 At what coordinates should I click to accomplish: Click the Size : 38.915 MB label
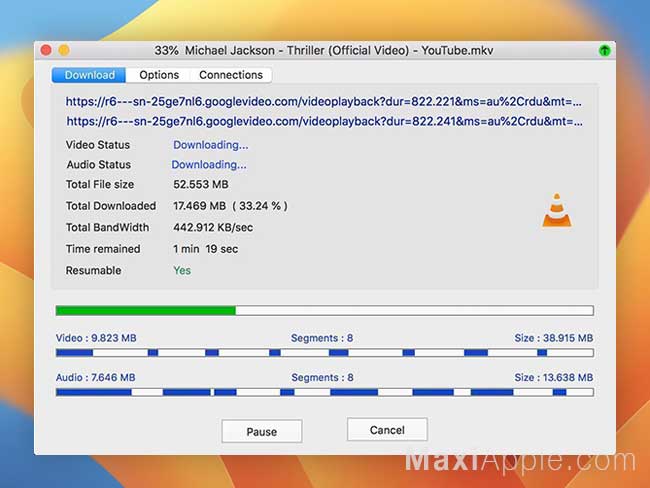click(x=554, y=338)
